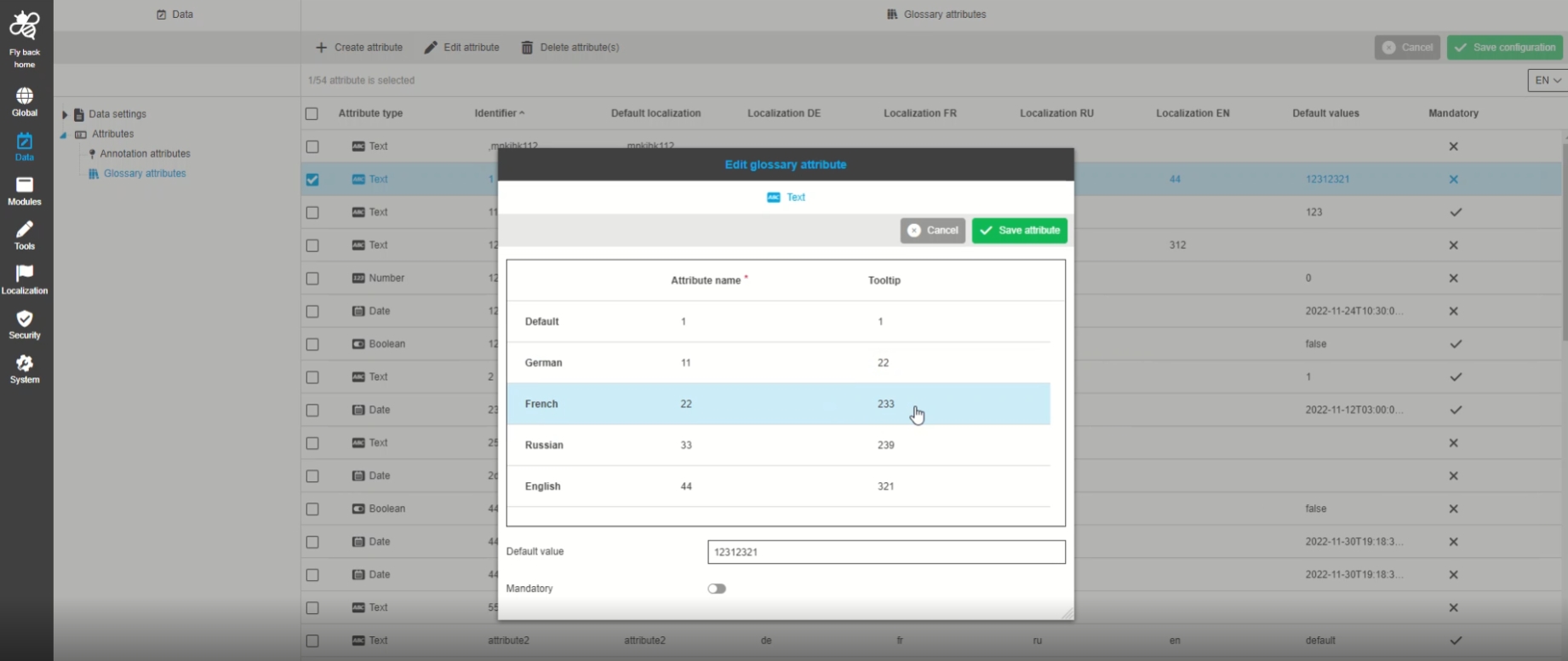Tick the checkbox for the row with default 123
This screenshot has height=661, width=1568.
[x=312, y=212]
